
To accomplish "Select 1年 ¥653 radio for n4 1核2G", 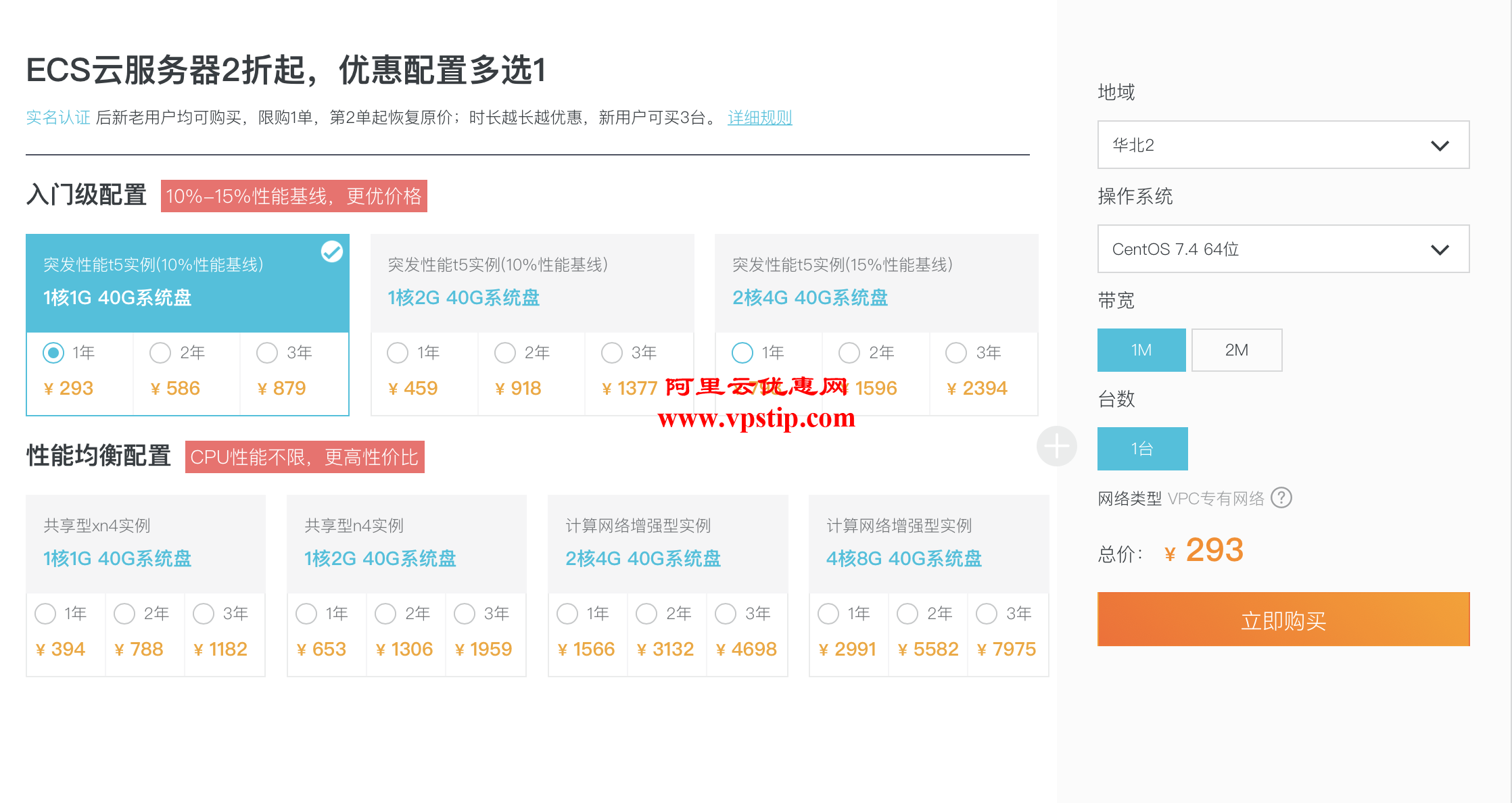I will (x=306, y=613).
